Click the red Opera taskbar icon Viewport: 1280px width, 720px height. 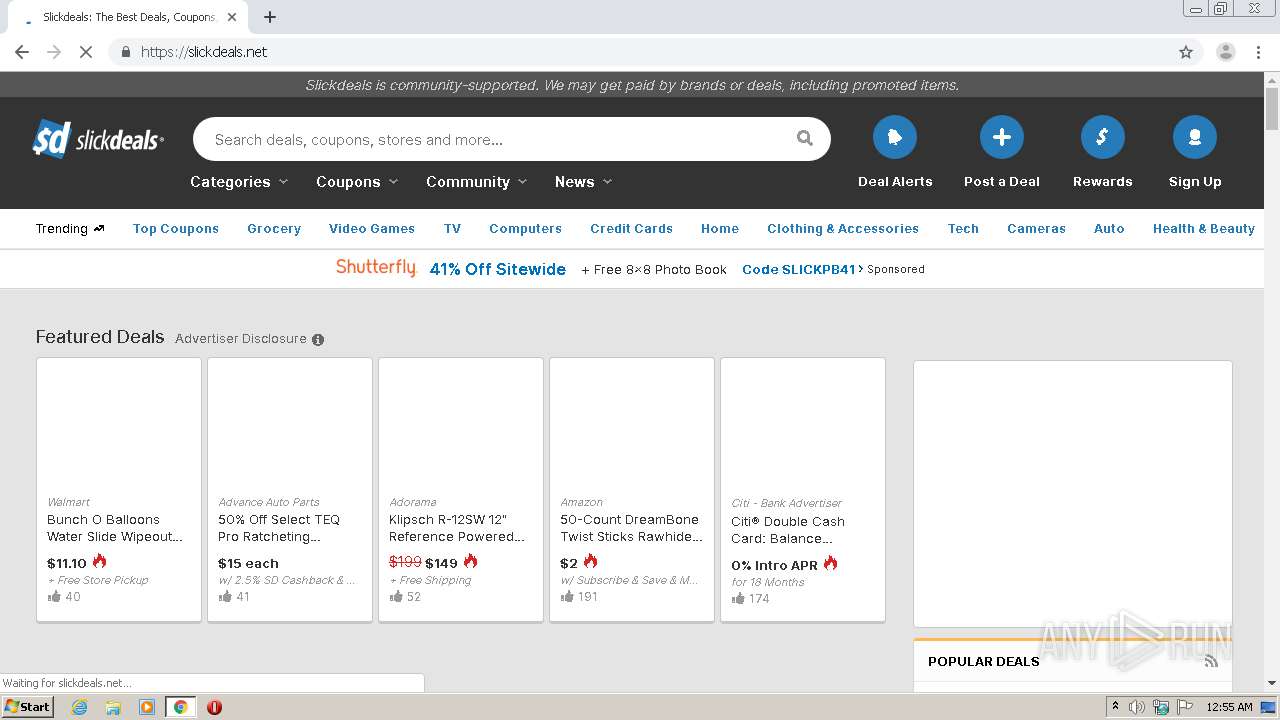(214, 707)
